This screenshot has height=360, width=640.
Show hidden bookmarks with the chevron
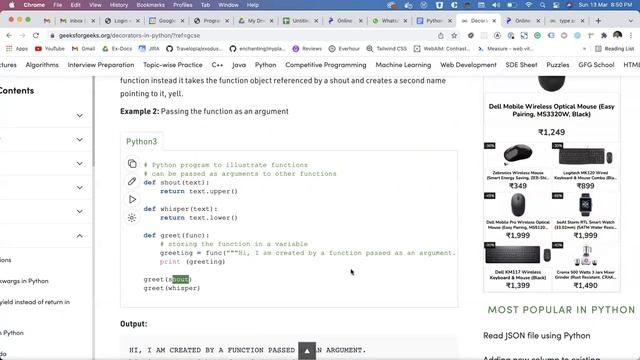pos(584,49)
